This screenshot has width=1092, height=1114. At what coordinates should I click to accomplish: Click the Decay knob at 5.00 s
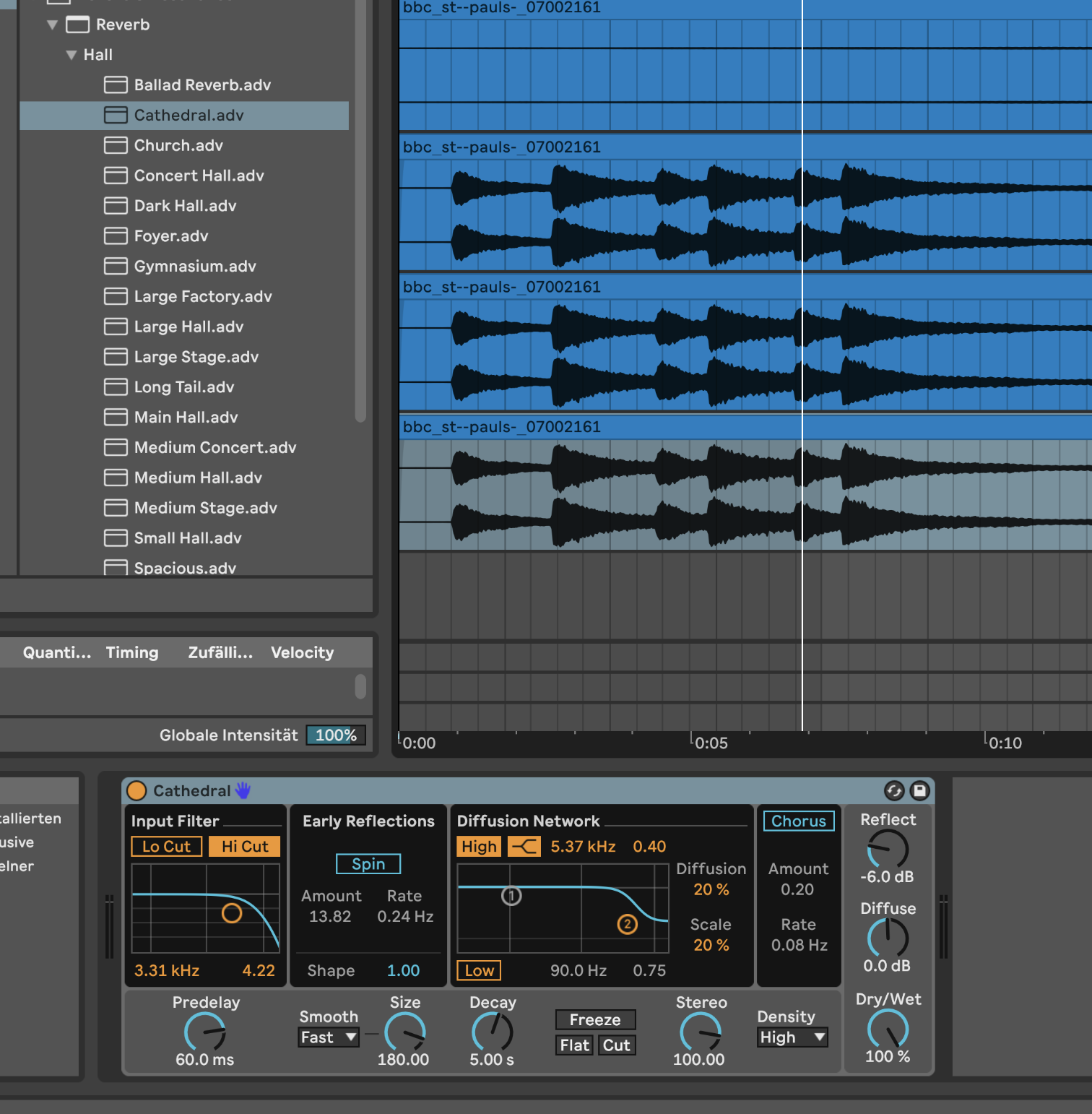[x=492, y=1032]
